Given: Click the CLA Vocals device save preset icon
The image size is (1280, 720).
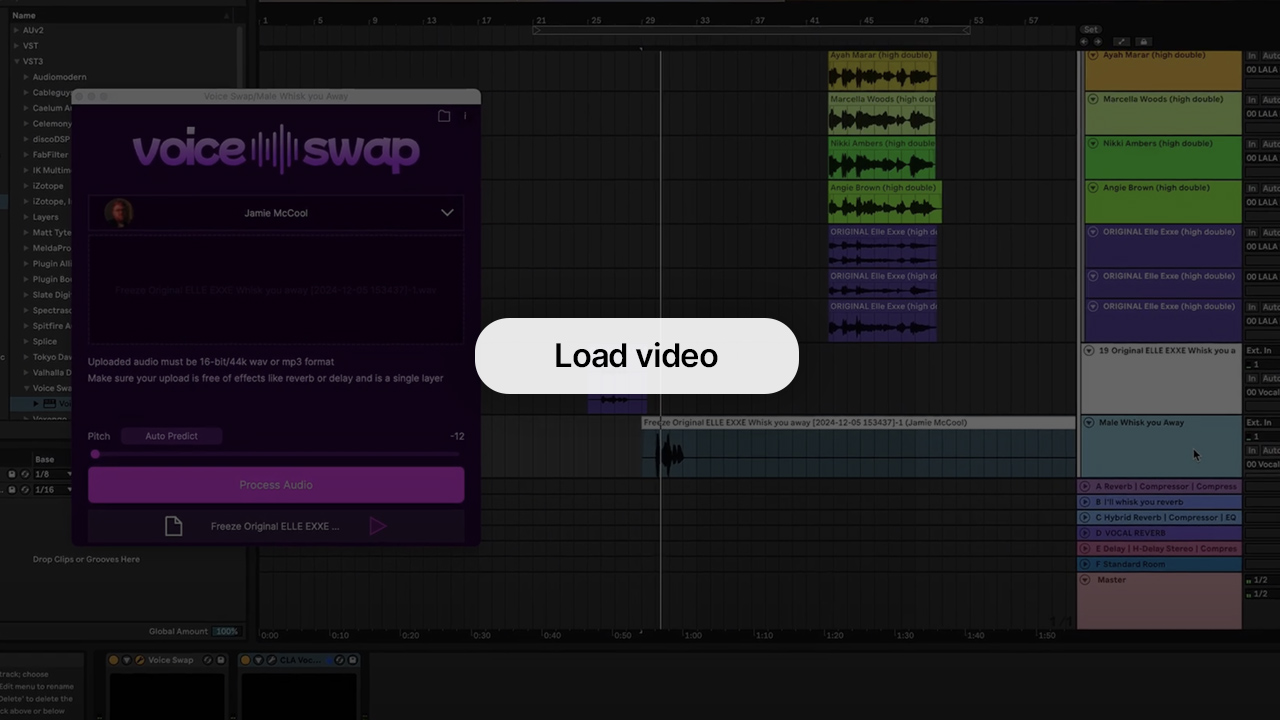Looking at the screenshot, I should [353, 660].
